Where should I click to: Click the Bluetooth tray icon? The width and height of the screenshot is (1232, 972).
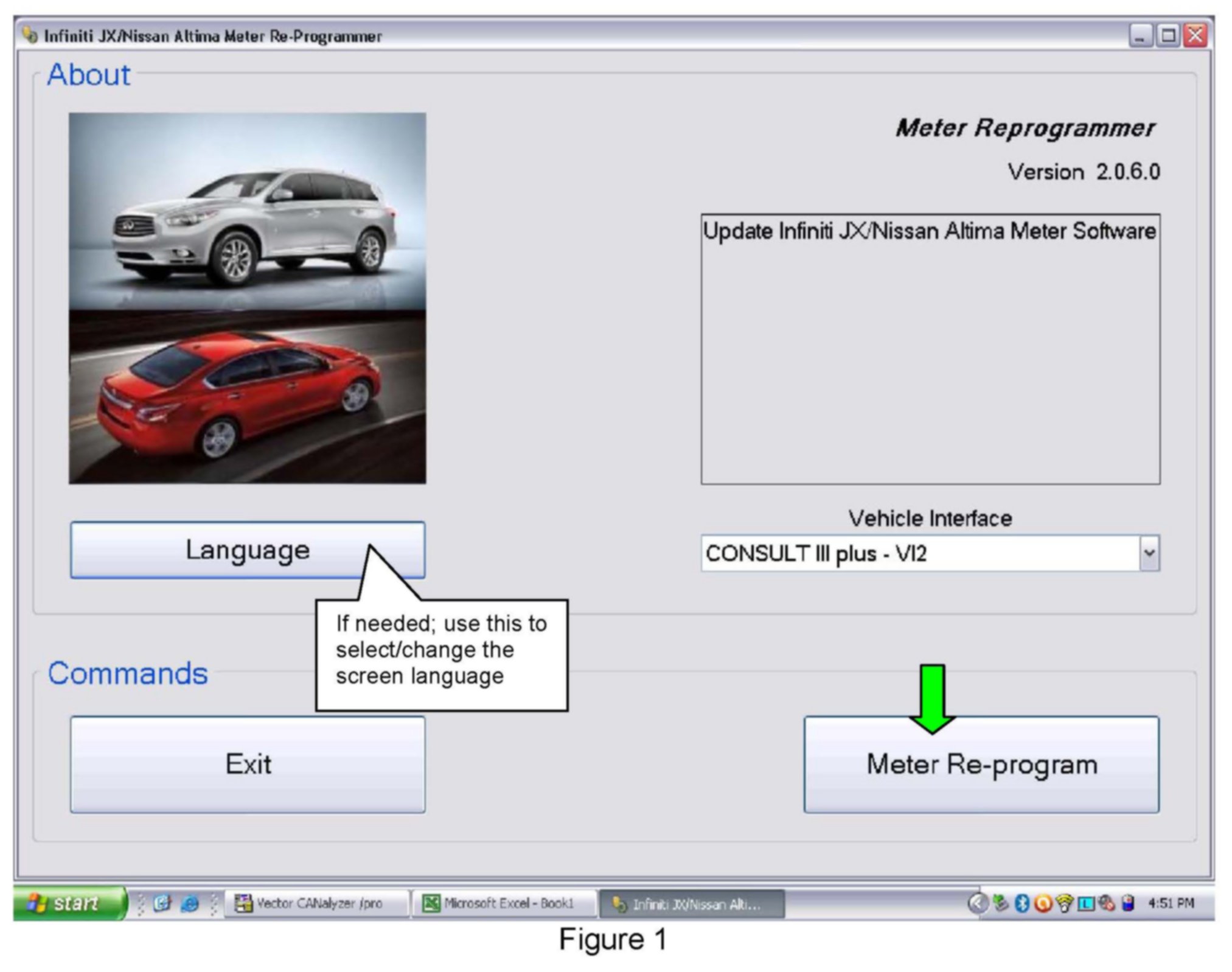click(x=1022, y=903)
